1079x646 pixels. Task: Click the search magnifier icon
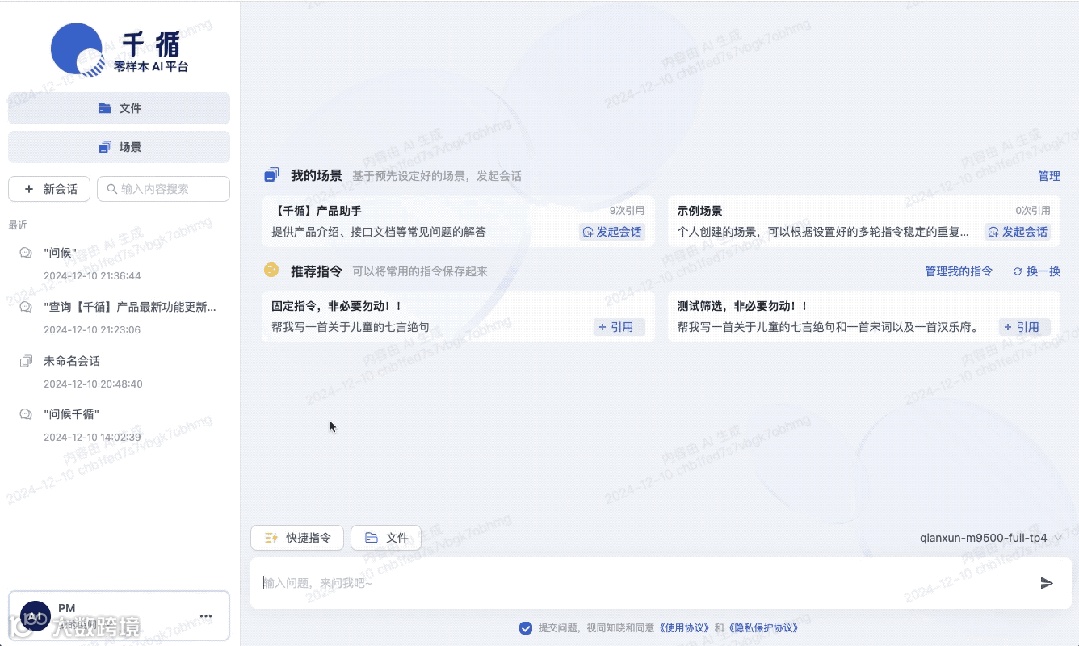pos(111,189)
